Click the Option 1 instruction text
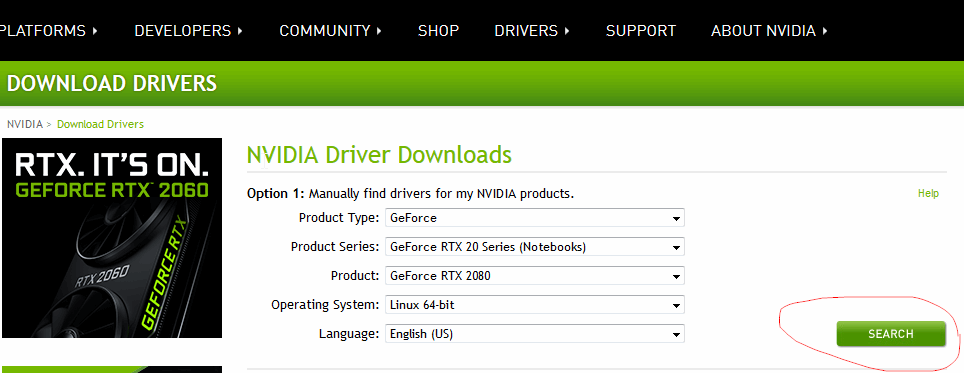The height and width of the screenshot is (373, 964). click(410, 194)
